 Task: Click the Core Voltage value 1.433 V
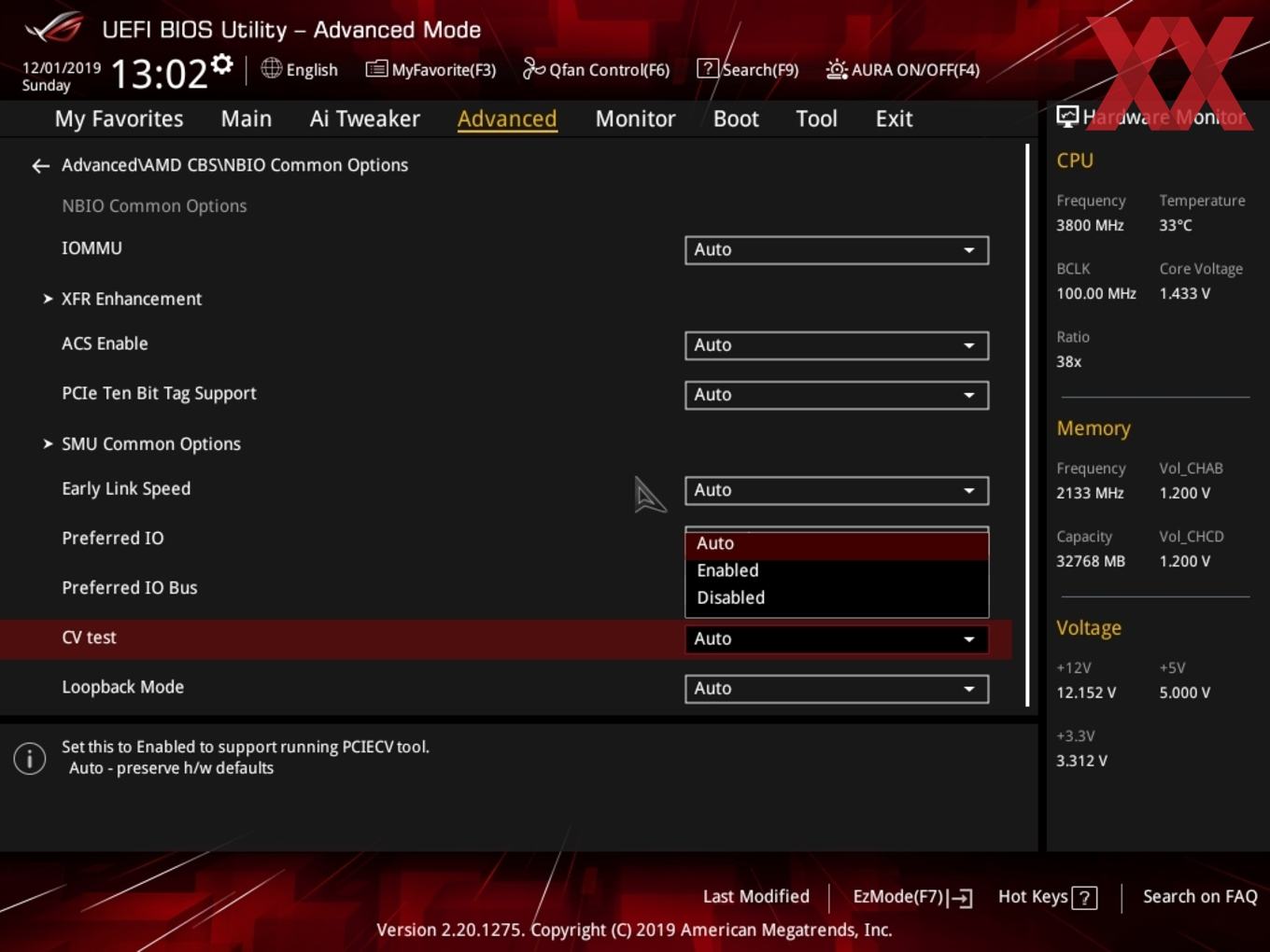coord(1185,293)
